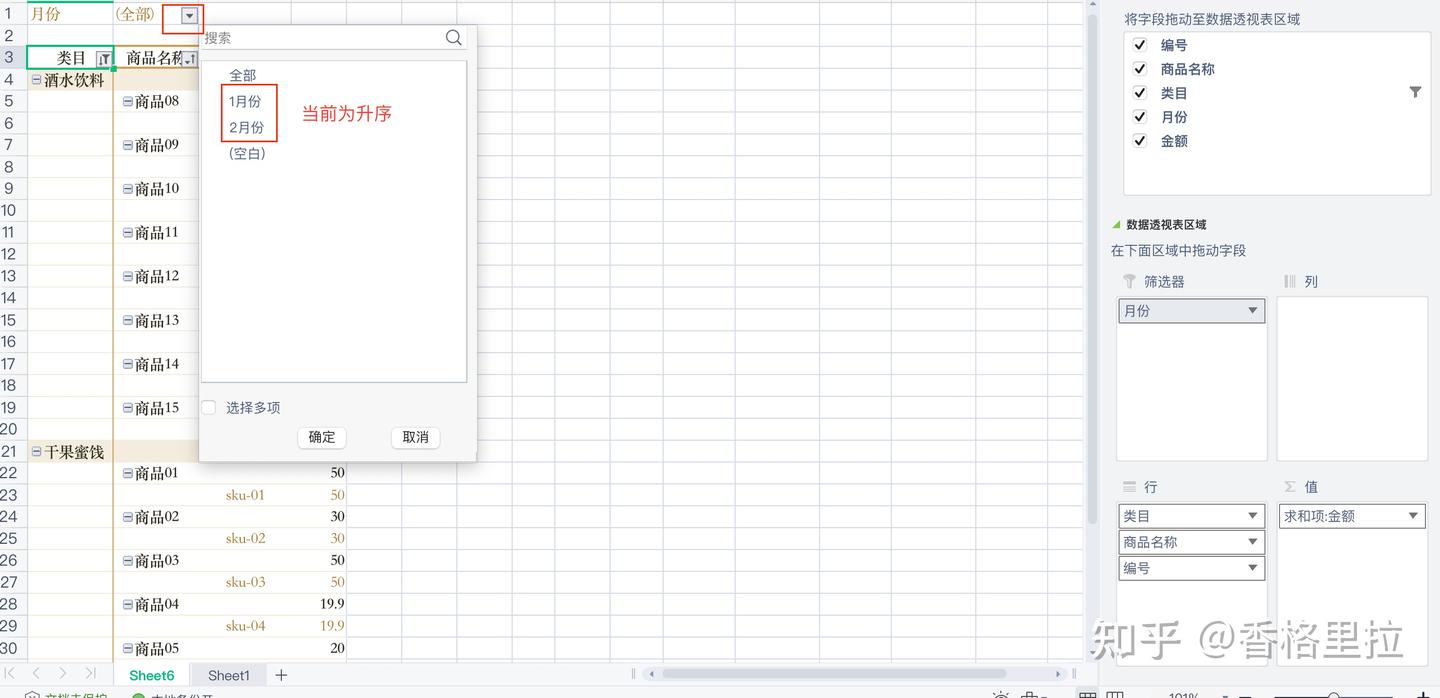The height and width of the screenshot is (698, 1440).
Task: Uncheck the 金额 field checkbox
Action: (x=1139, y=141)
